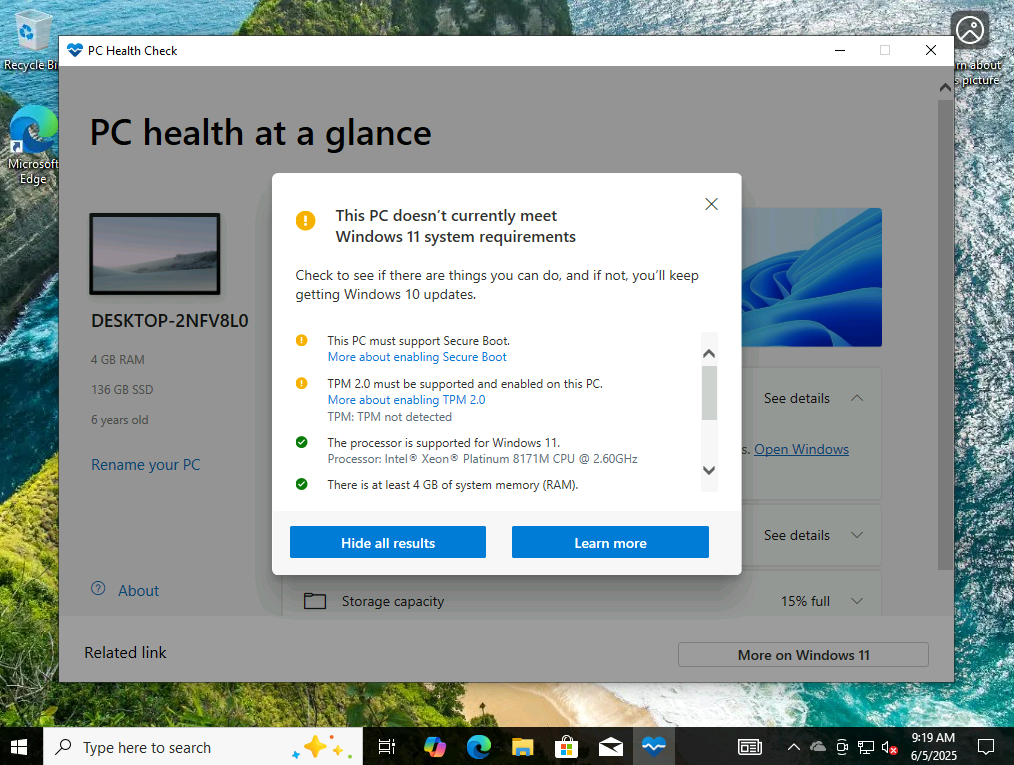Collapse the first See details chevron
Screen dimensions: 1014x765
coord(857,398)
